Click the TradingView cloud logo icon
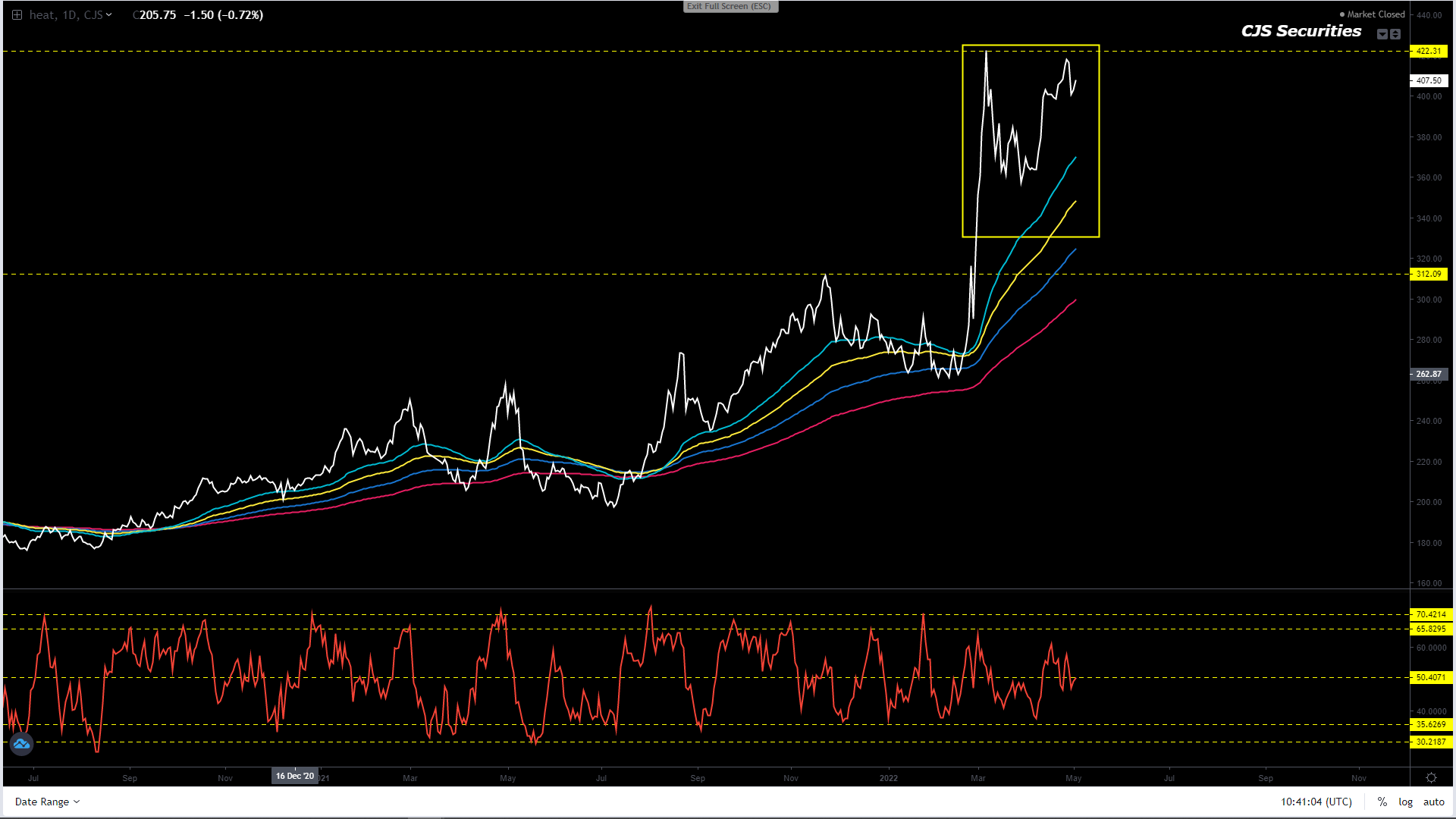This screenshot has height=819, width=1456. [x=21, y=744]
